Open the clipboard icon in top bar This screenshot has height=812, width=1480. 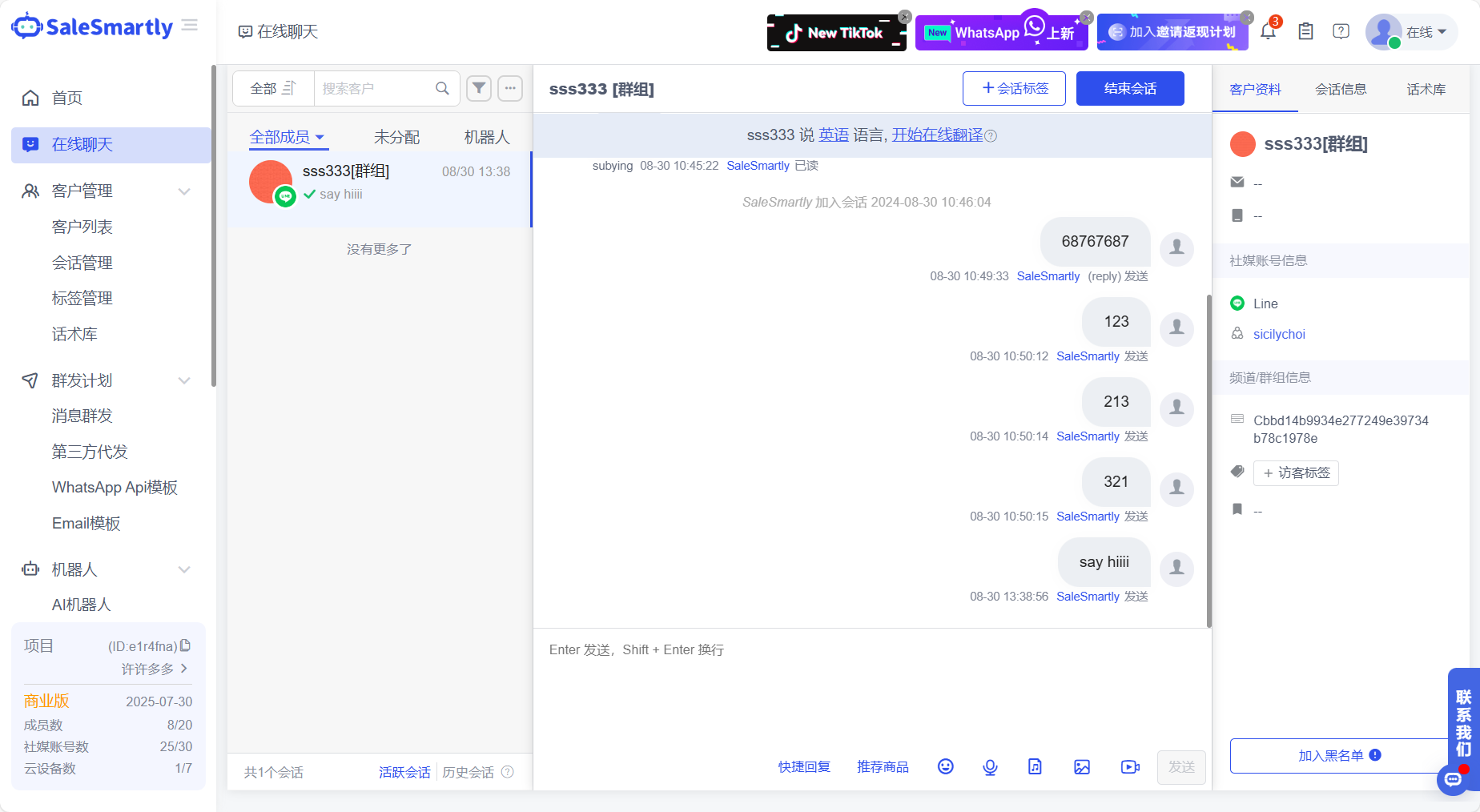tap(1305, 30)
